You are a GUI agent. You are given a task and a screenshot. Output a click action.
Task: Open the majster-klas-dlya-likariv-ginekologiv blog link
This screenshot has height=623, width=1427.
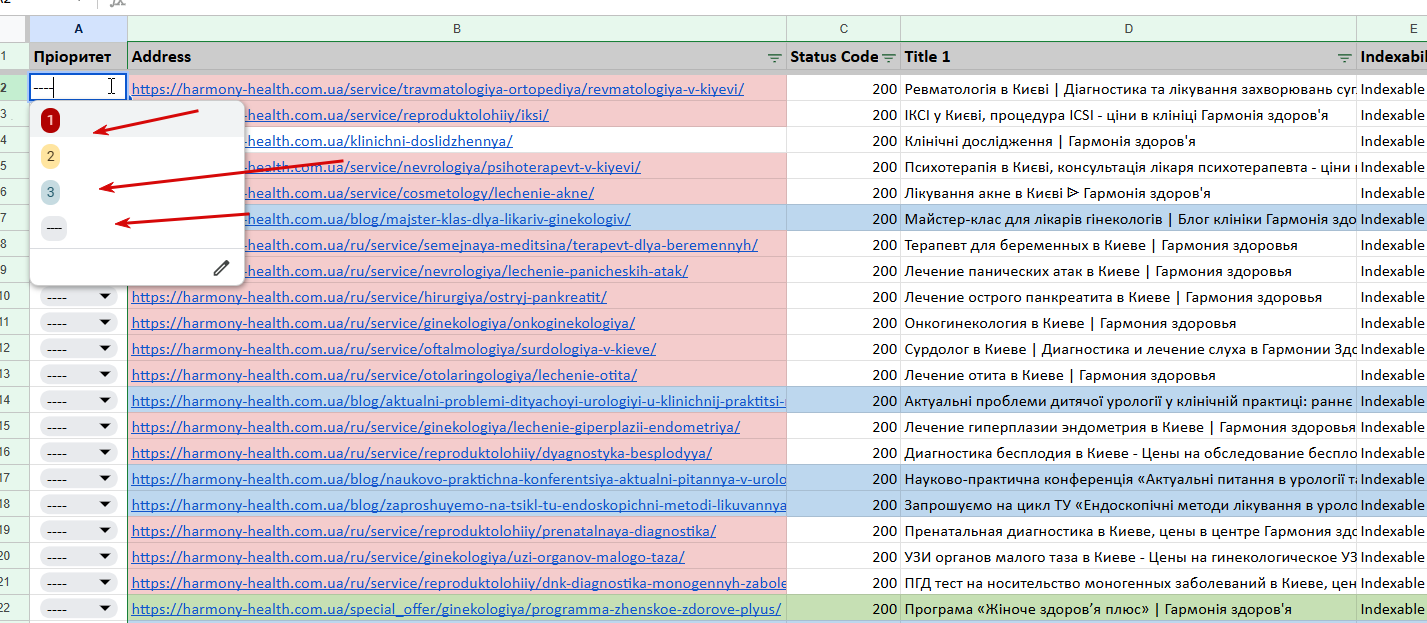pos(437,219)
